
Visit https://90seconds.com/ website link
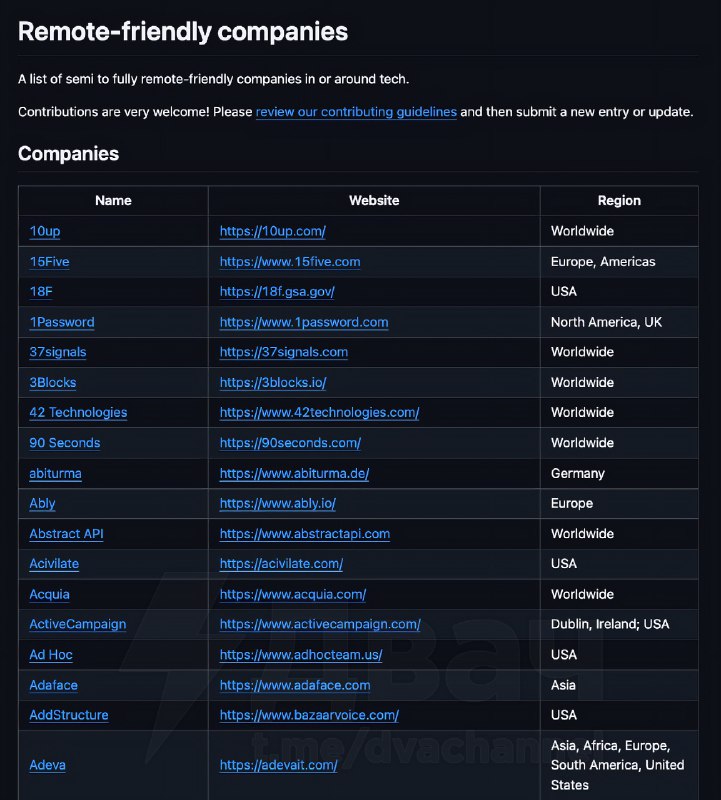point(290,443)
